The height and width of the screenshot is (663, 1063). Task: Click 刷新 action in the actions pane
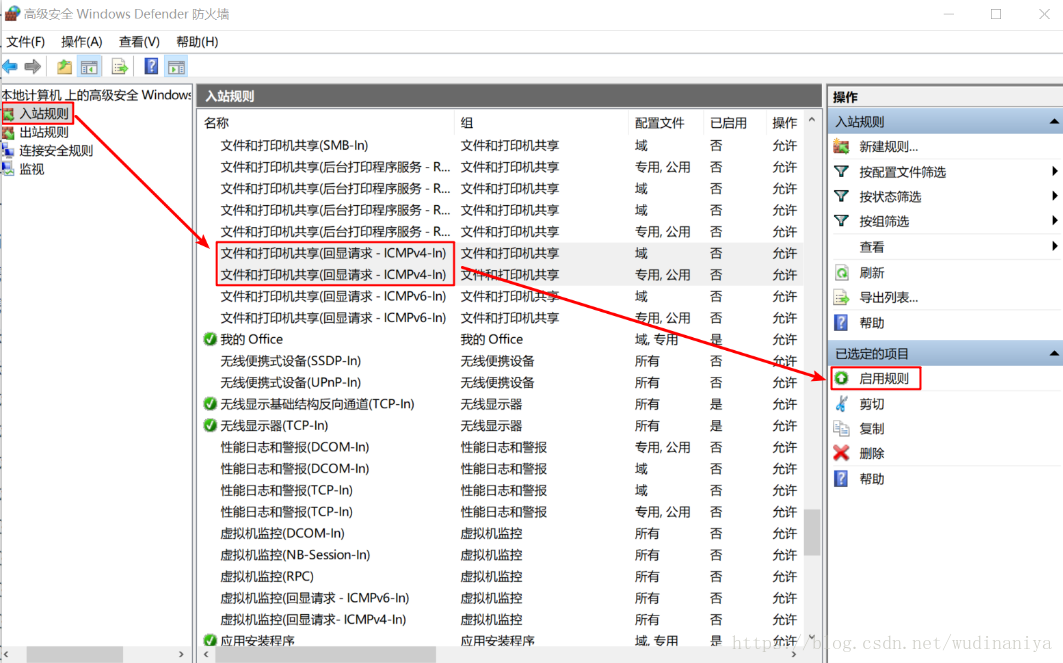tap(872, 273)
